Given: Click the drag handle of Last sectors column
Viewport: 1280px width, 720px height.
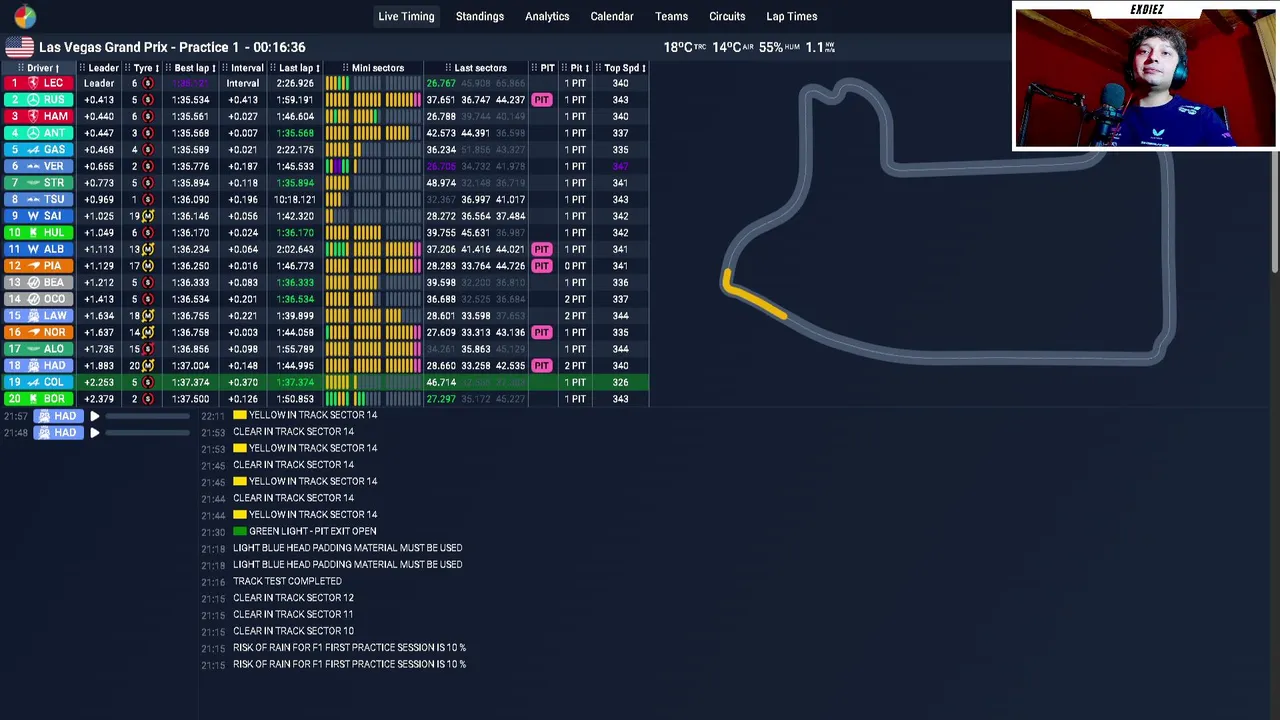Looking at the screenshot, I should 448,68.
